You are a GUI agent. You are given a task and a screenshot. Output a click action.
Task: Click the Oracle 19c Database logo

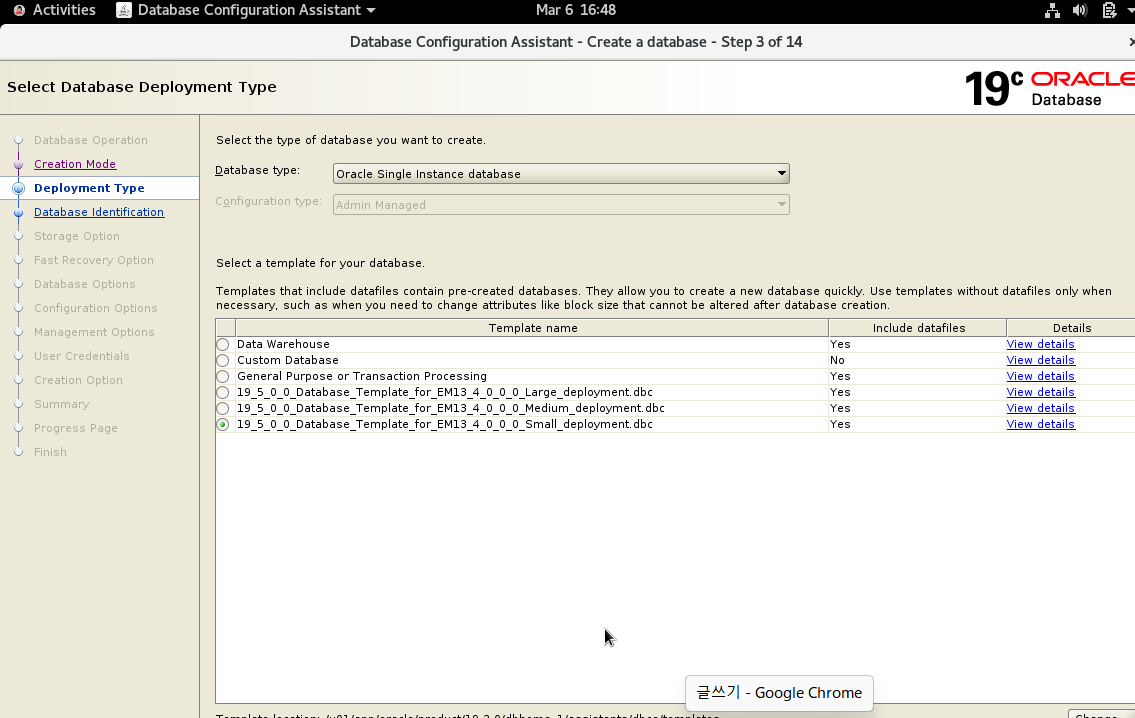pos(1050,88)
